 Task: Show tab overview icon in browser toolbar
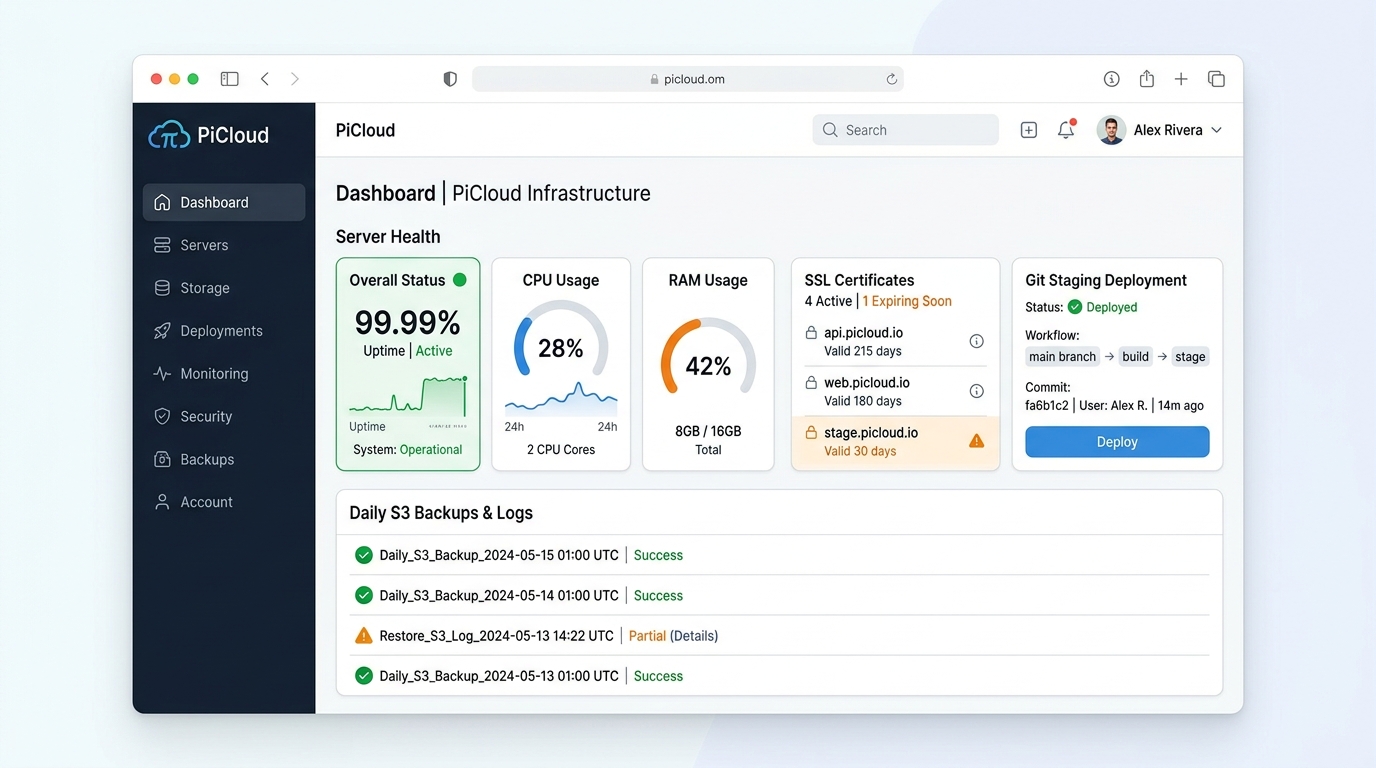click(x=1216, y=79)
